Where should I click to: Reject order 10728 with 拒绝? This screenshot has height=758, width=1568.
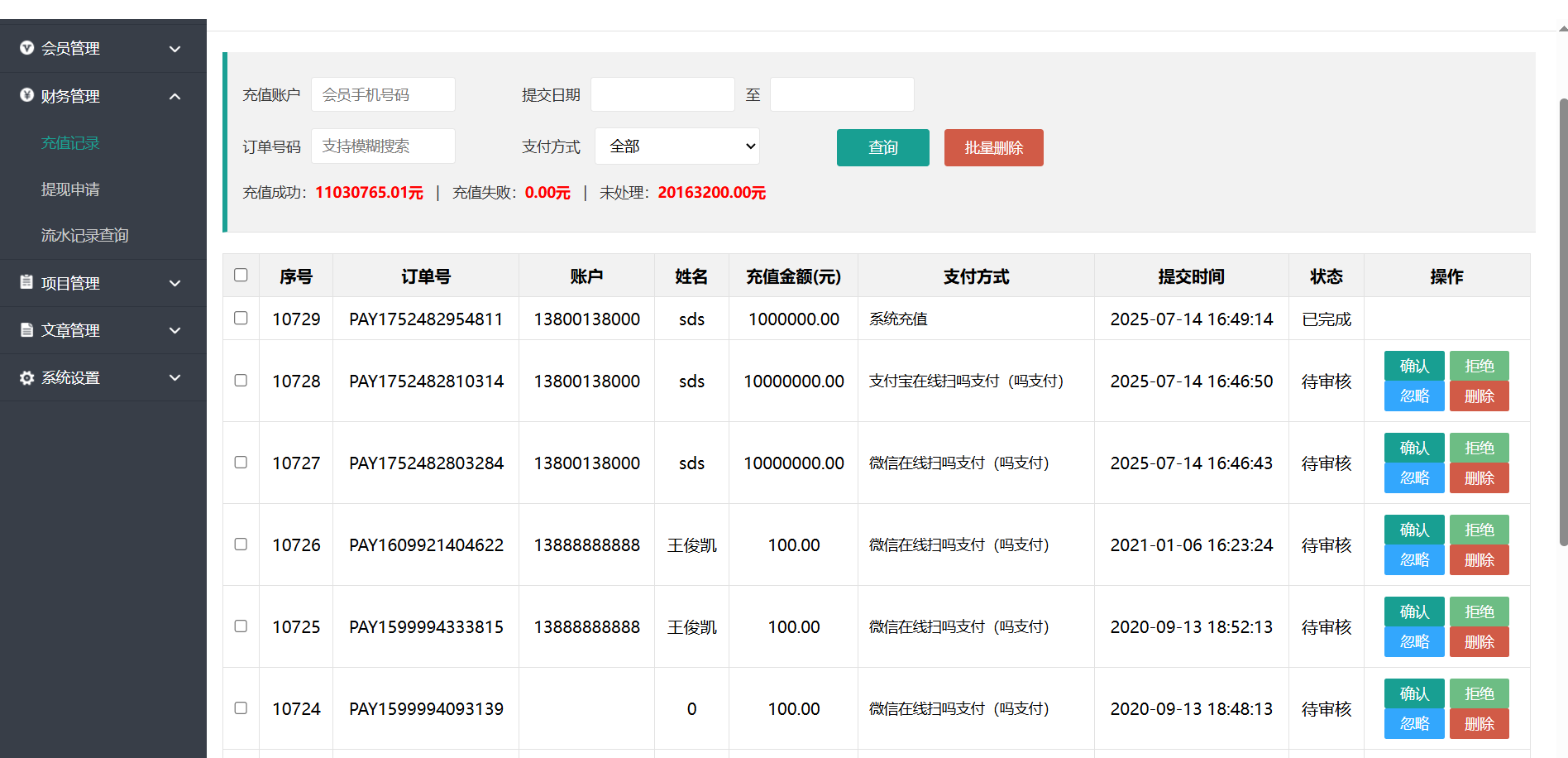[x=1480, y=366]
